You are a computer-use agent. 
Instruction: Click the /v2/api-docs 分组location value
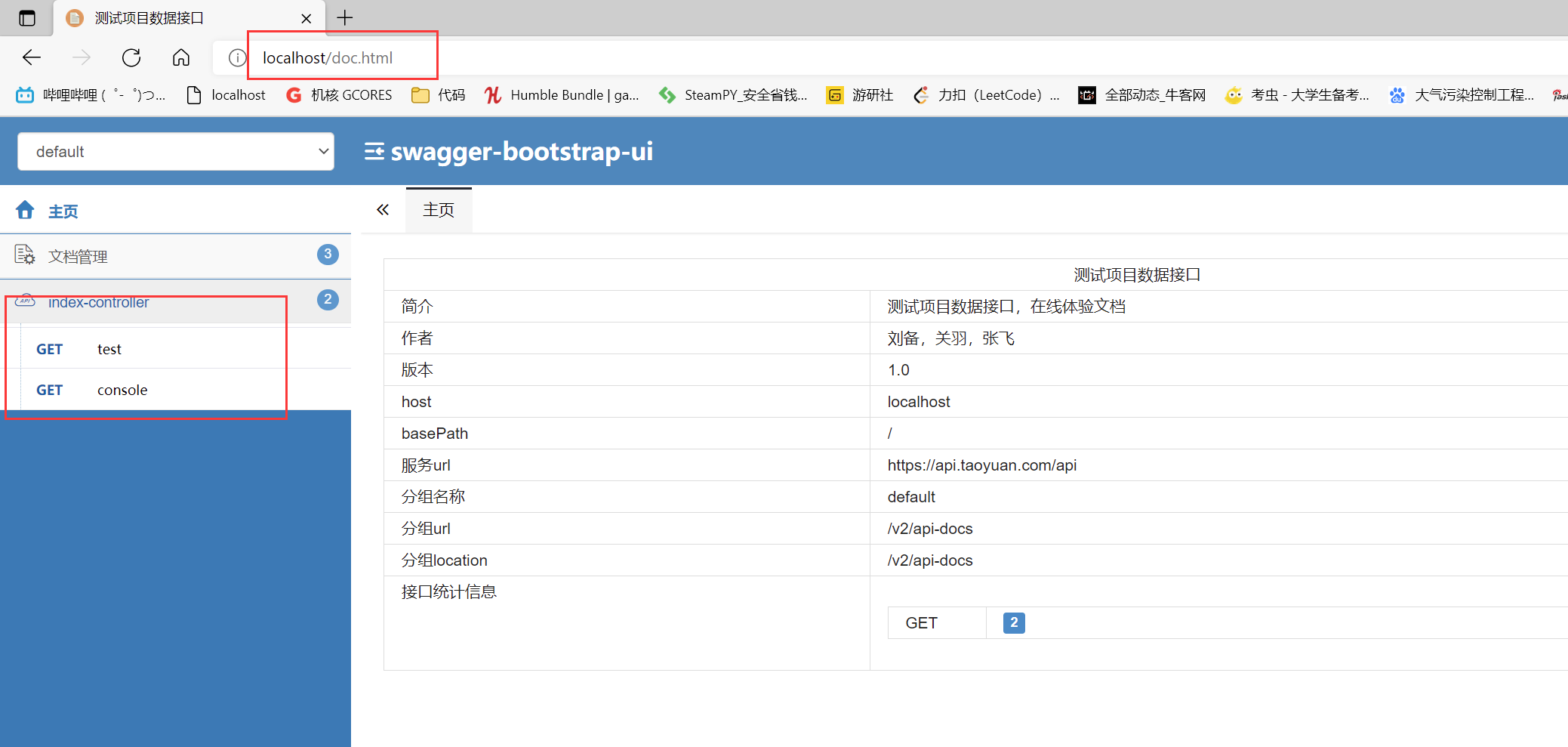click(x=930, y=560)
